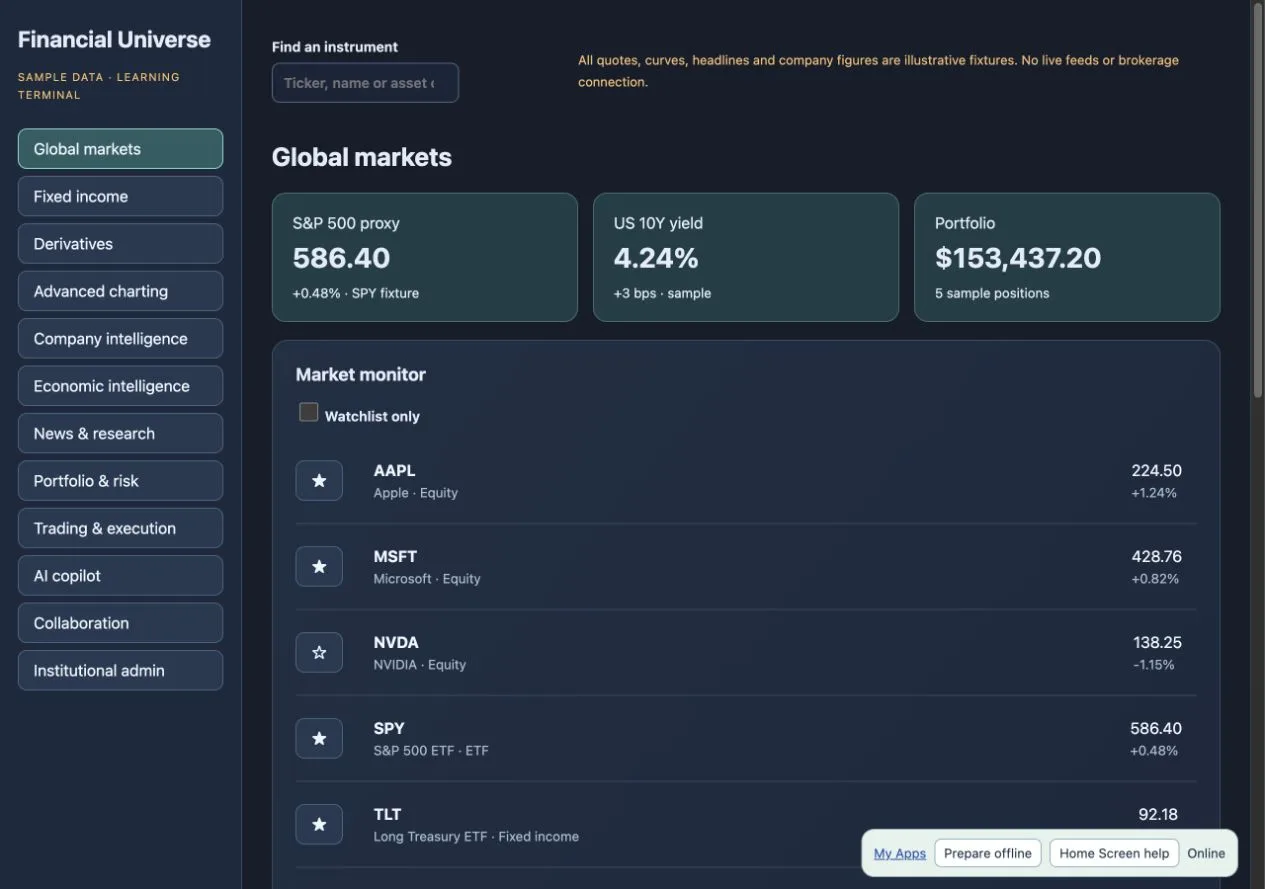This screenshot has height=889, width=1265.
Task: Click the TLT ticker name
Action: tap(387, 814)
